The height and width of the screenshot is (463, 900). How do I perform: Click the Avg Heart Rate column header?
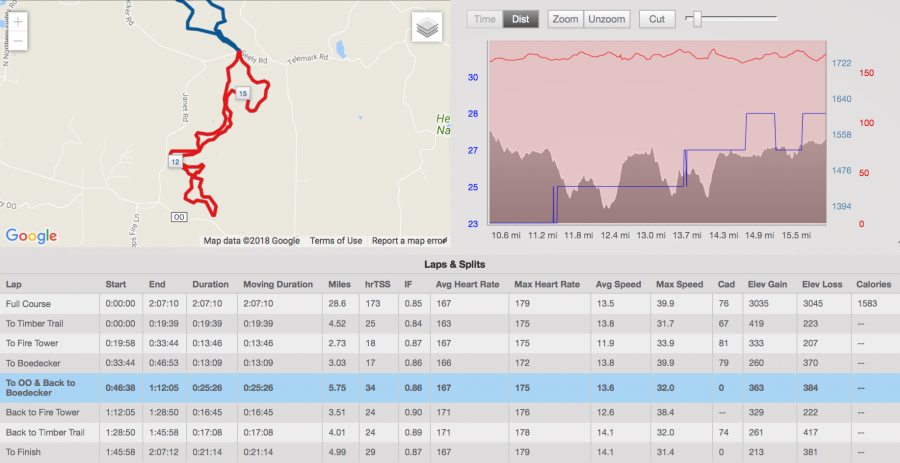(x=467, y=284)
